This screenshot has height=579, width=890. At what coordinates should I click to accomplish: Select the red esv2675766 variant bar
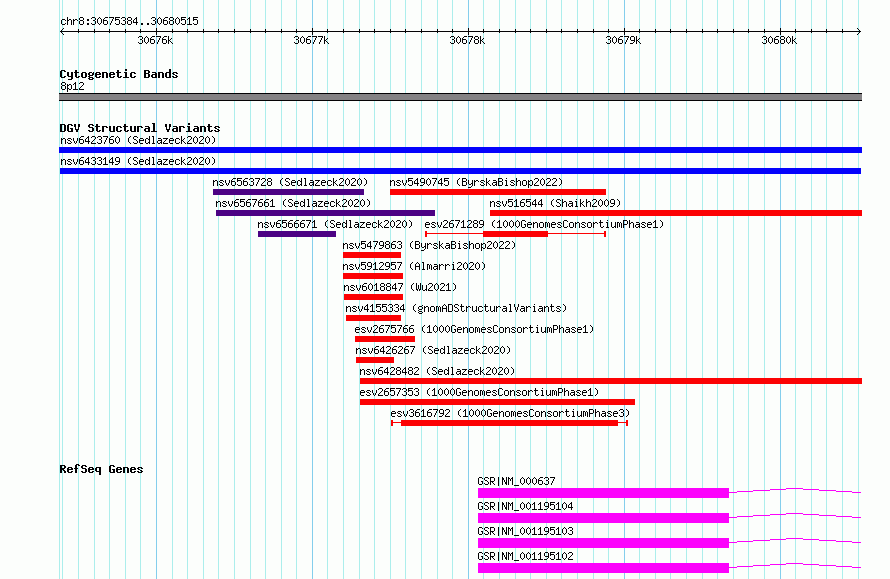385,339
